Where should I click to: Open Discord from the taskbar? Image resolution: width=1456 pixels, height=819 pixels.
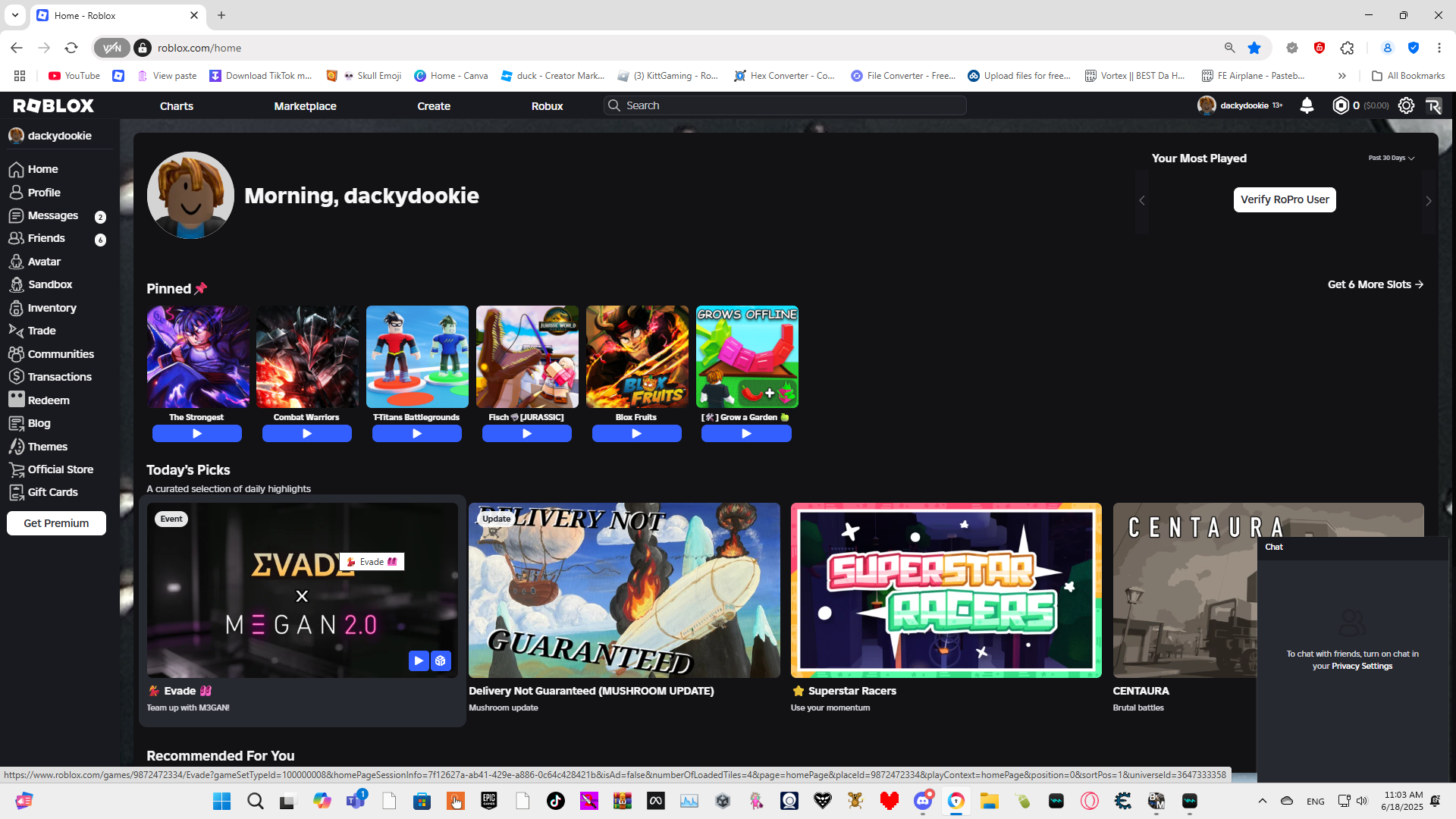click(x=923, y=801)
